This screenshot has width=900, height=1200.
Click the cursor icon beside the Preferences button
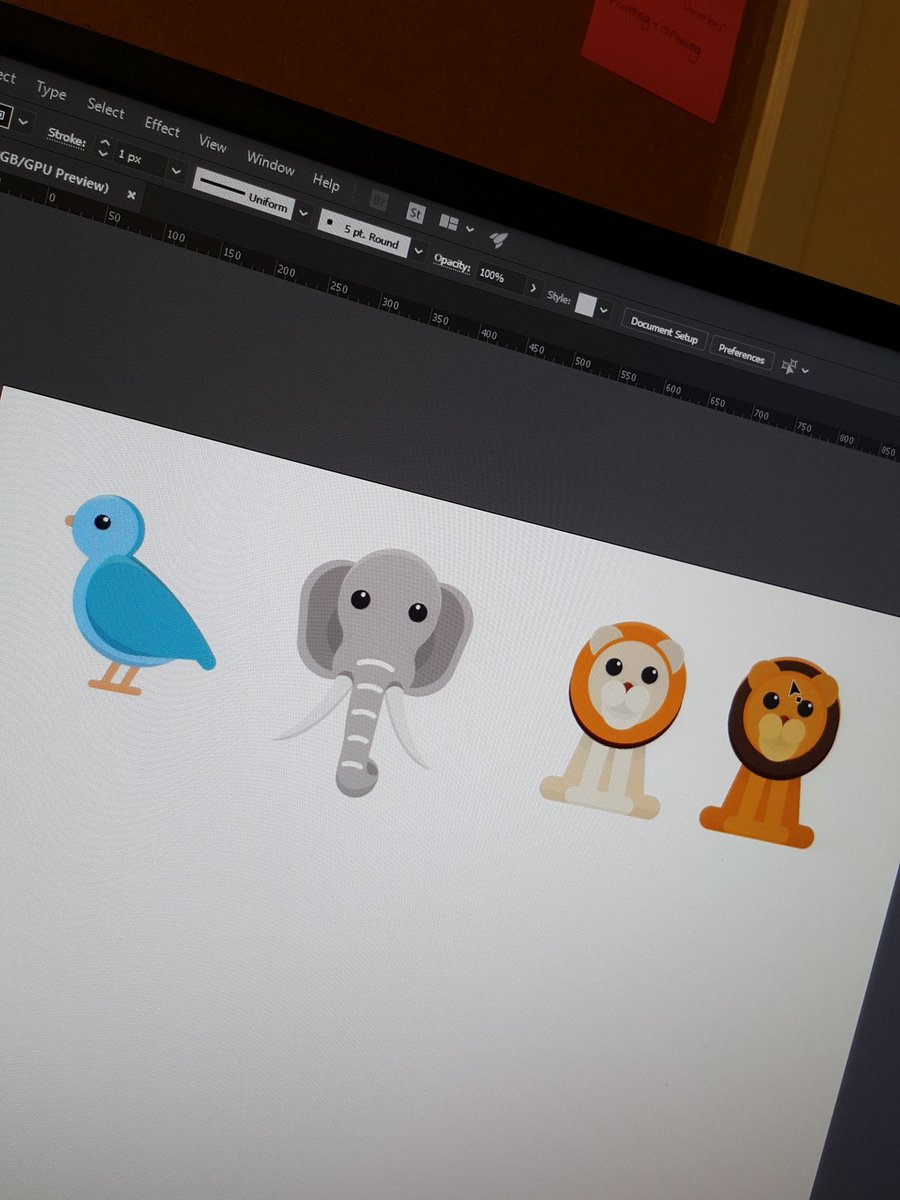(790, 368)
